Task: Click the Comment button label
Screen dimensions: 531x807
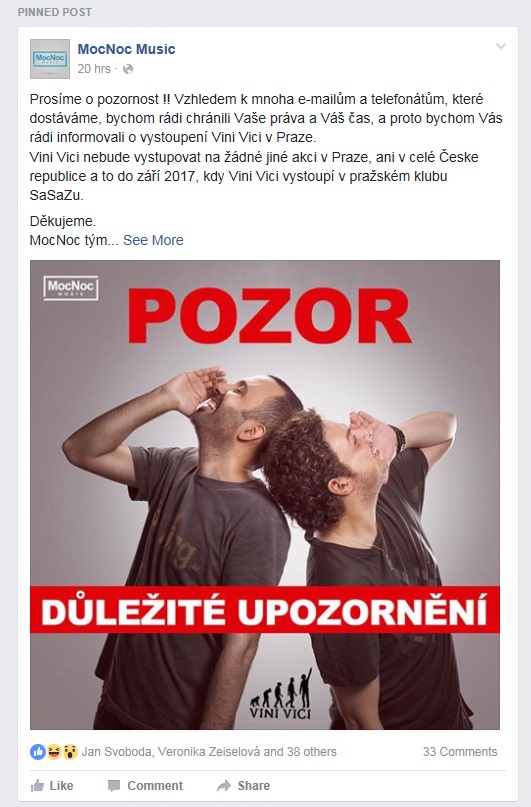Action: [155, 786]
